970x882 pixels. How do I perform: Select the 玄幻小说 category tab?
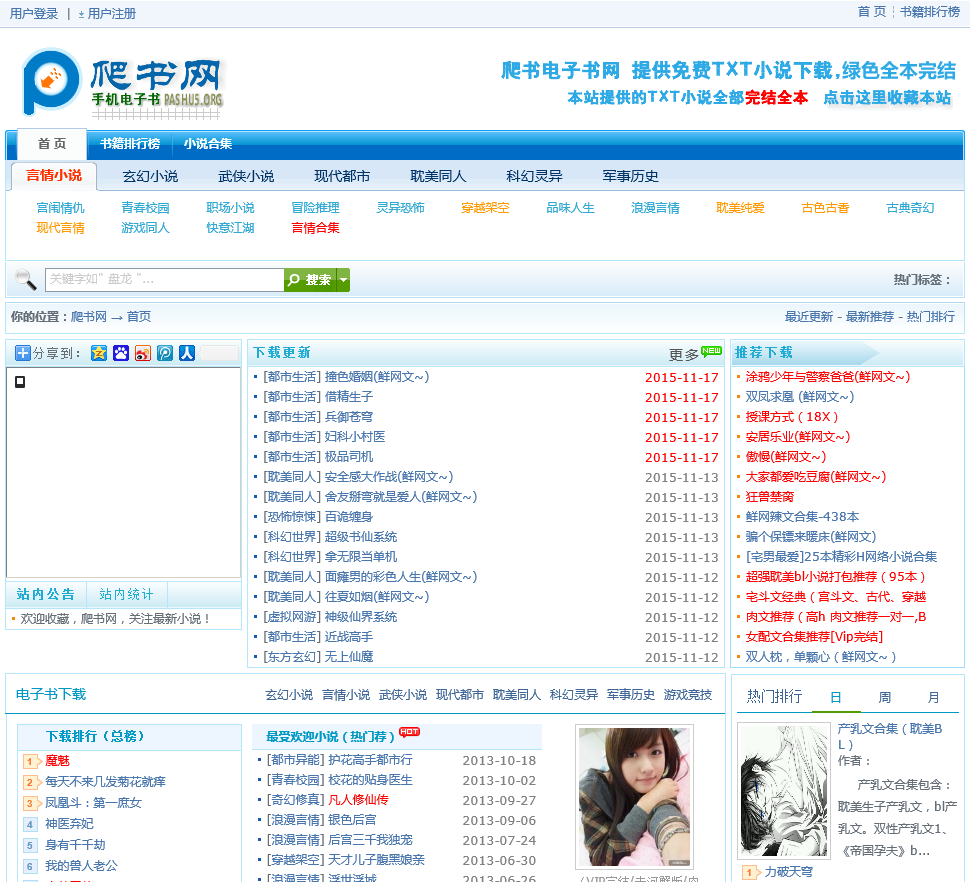tap(150, 176)
